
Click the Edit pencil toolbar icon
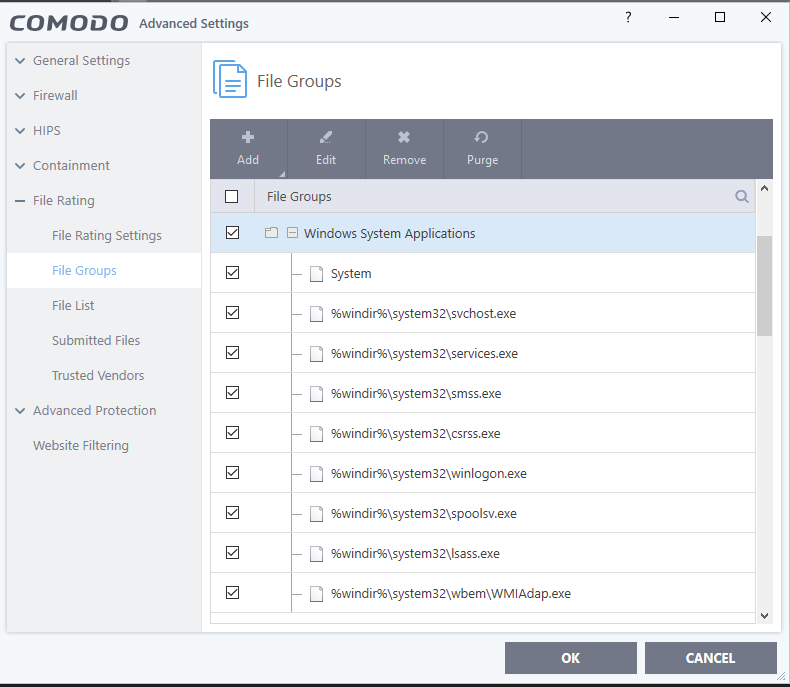(x=325, y=137)
